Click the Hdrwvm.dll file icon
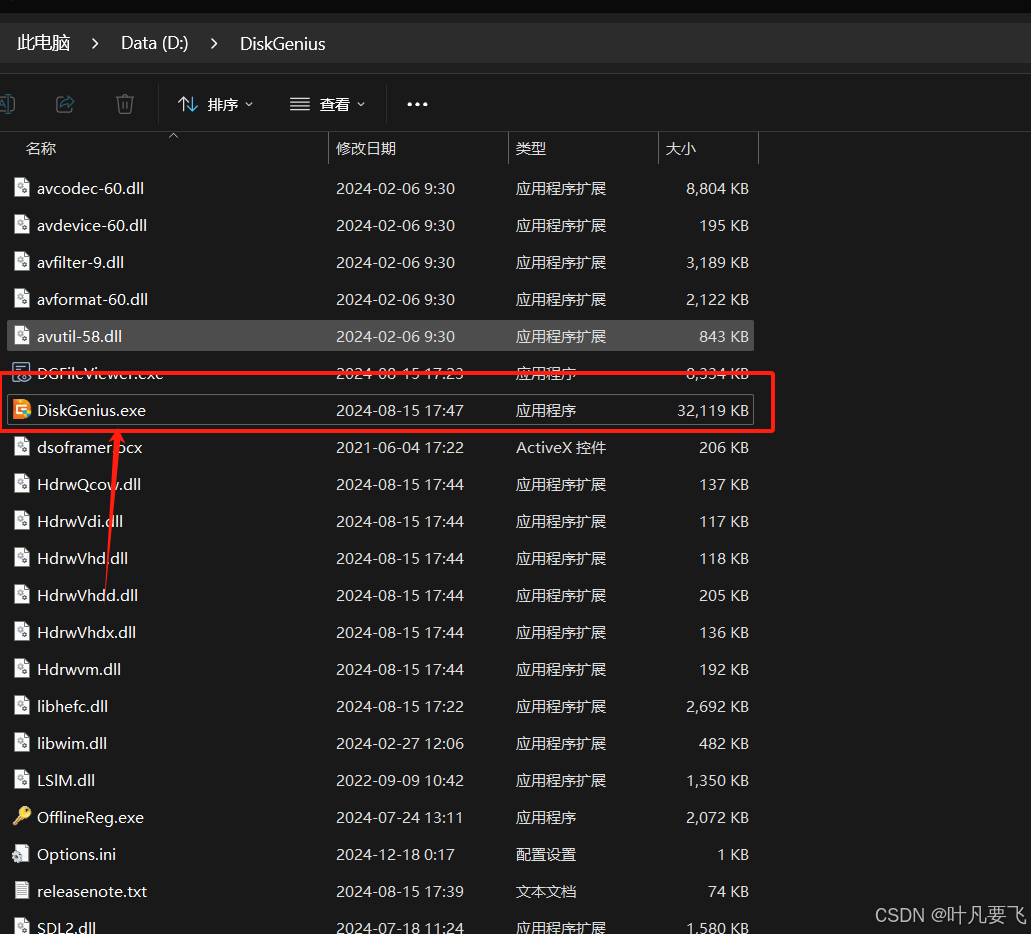Image resolution: width=1031 pixels, height=934 pixels. [x=22, y=668]
